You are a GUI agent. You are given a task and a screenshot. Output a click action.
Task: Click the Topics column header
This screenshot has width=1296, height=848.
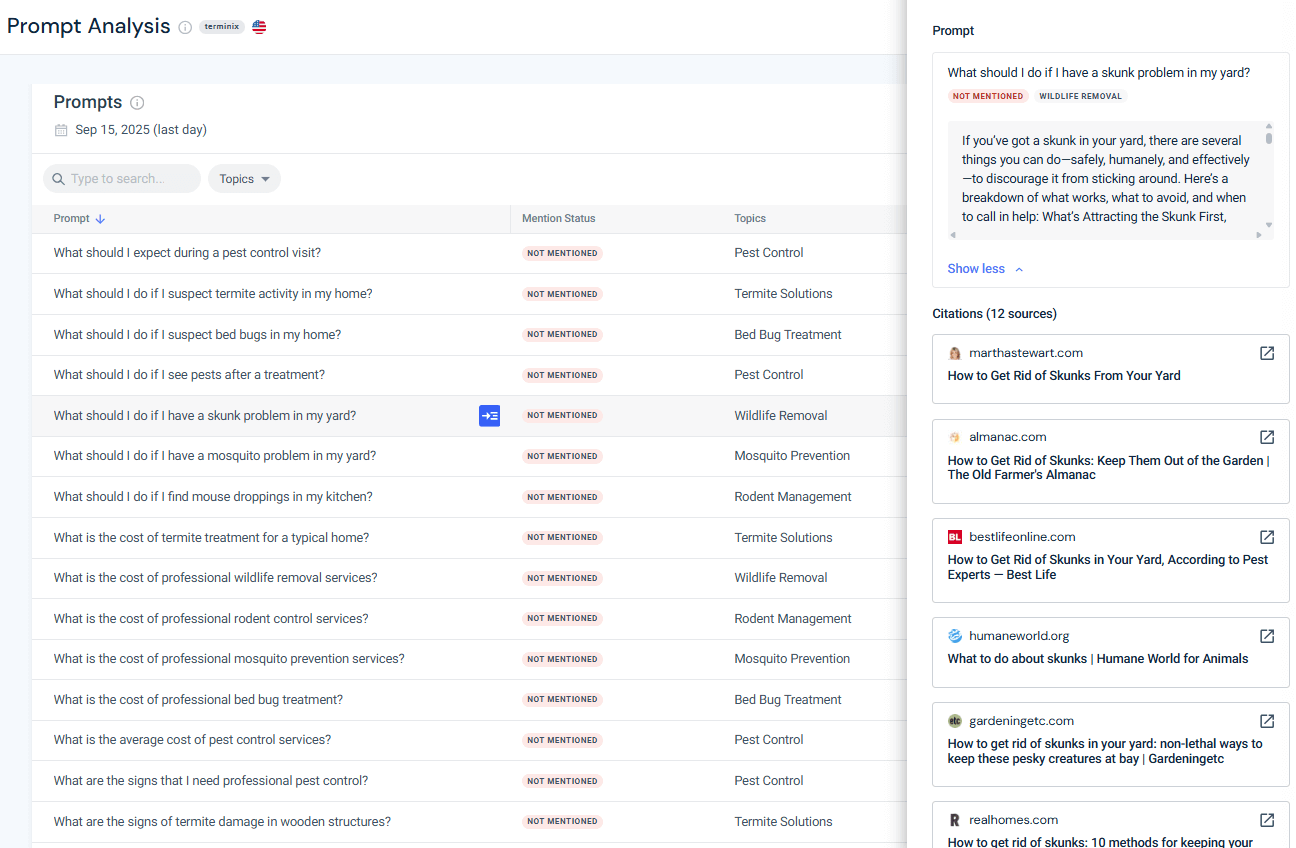pos(750,219)
